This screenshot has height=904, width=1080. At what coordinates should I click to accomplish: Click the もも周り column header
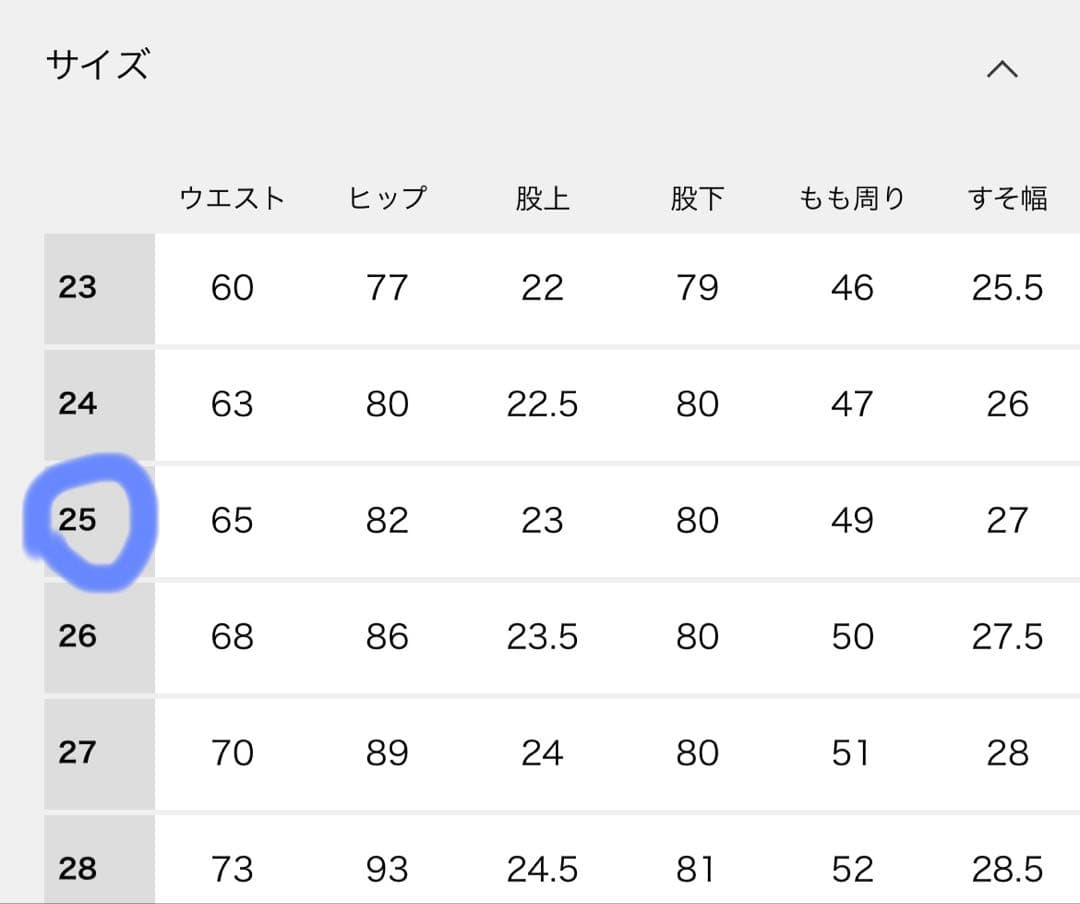(851, 198)
